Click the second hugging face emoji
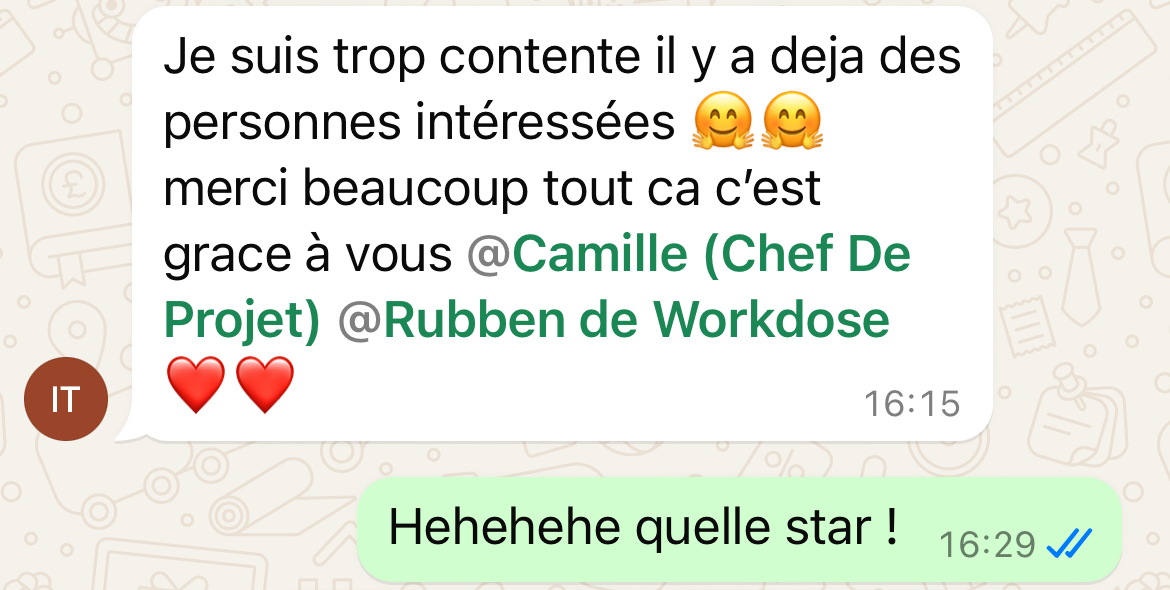Image resolution: width=1170 pixels, height=590 pixels. tap(792, 121)
